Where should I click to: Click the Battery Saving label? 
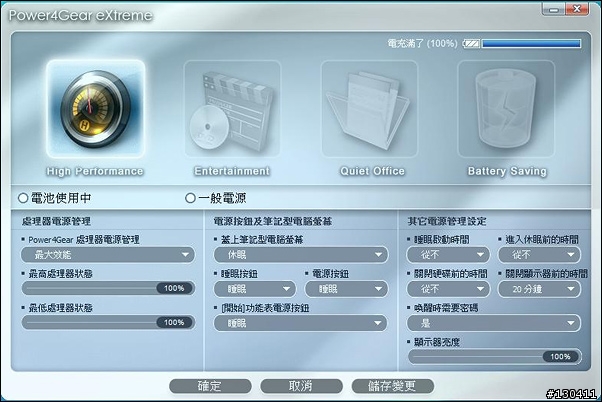pyautogui.click(x=507, y=171)
